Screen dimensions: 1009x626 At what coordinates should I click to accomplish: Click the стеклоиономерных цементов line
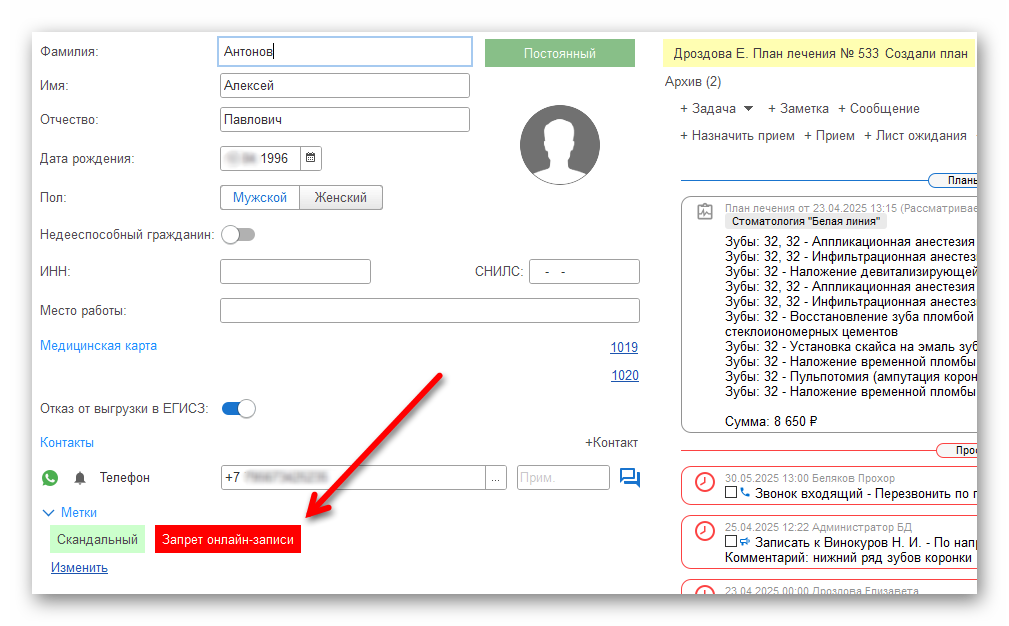point(811,332)
